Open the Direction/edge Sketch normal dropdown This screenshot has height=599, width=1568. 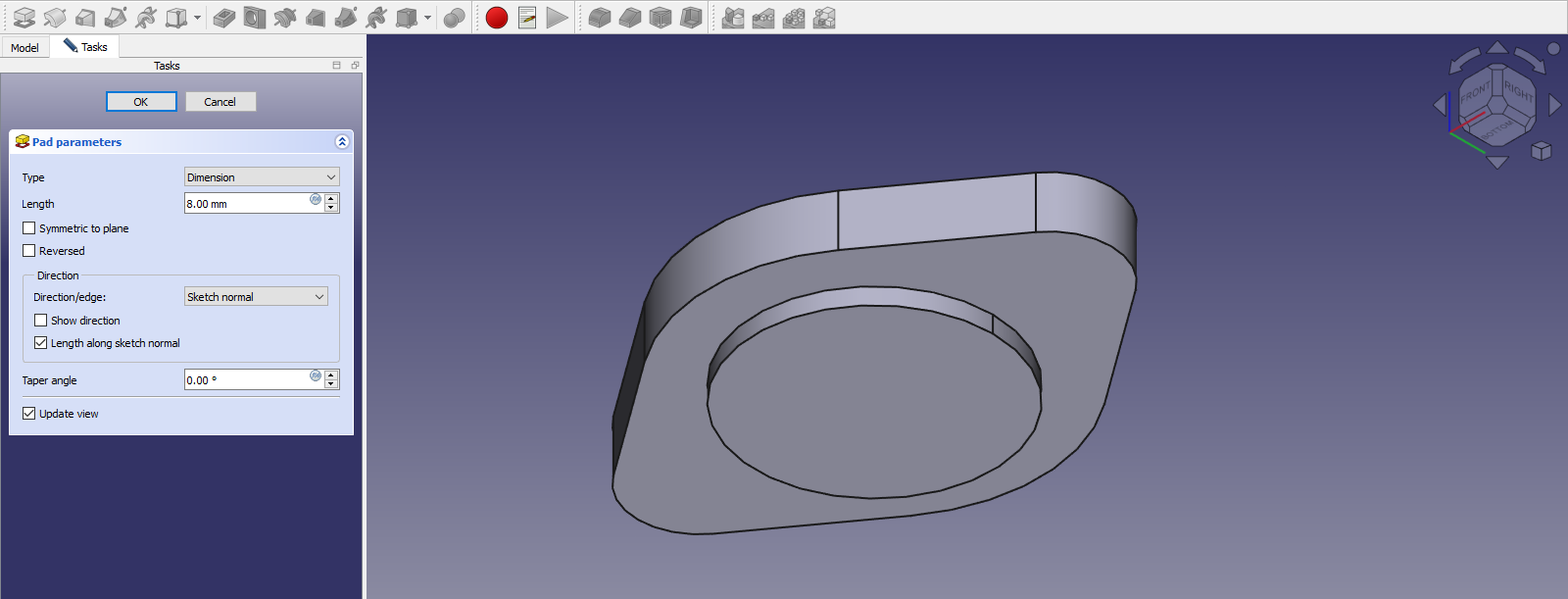256,297
